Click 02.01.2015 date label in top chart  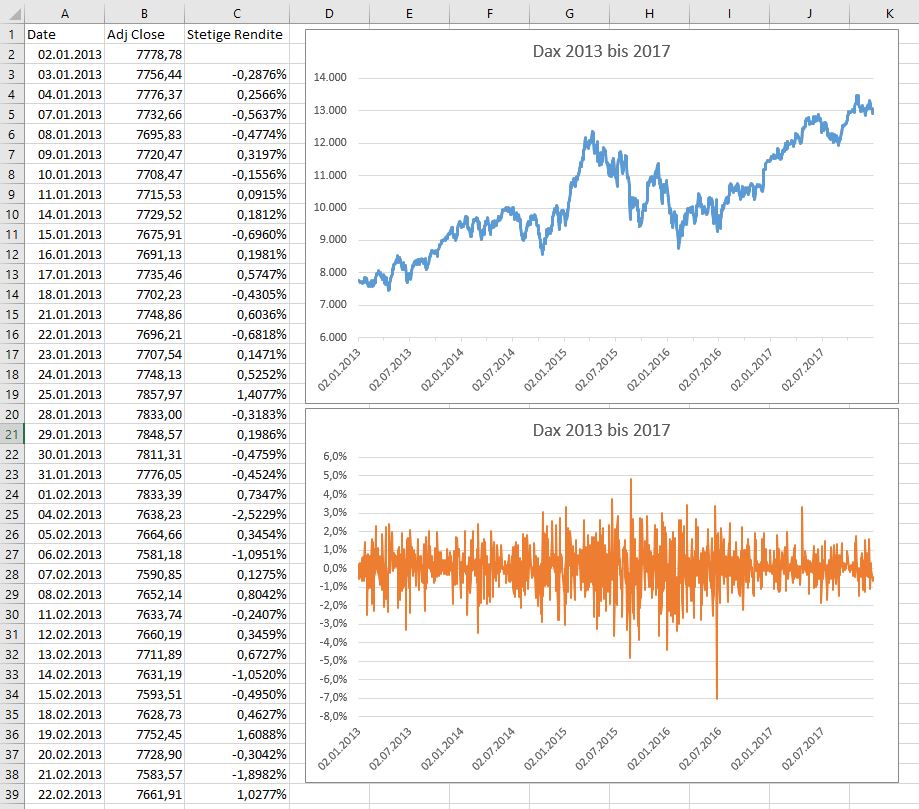(x=545, y=370)
